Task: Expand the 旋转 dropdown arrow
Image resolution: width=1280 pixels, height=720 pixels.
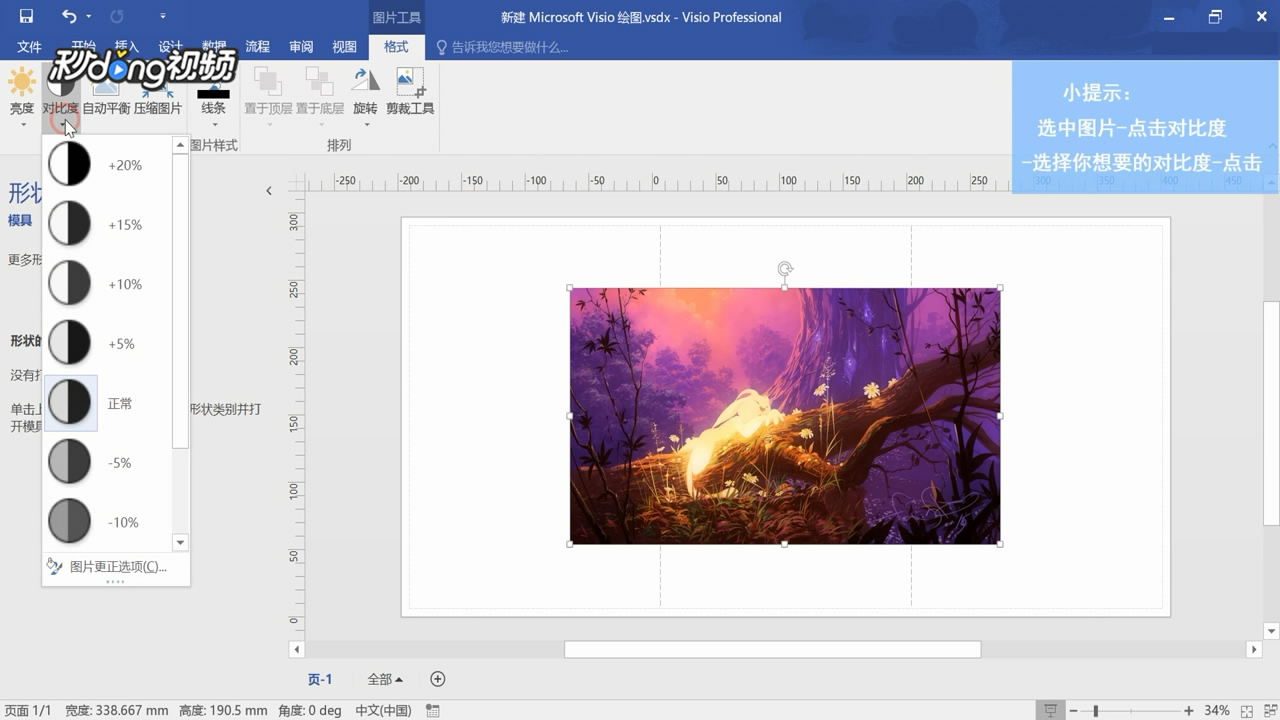Action: [366, 125]
